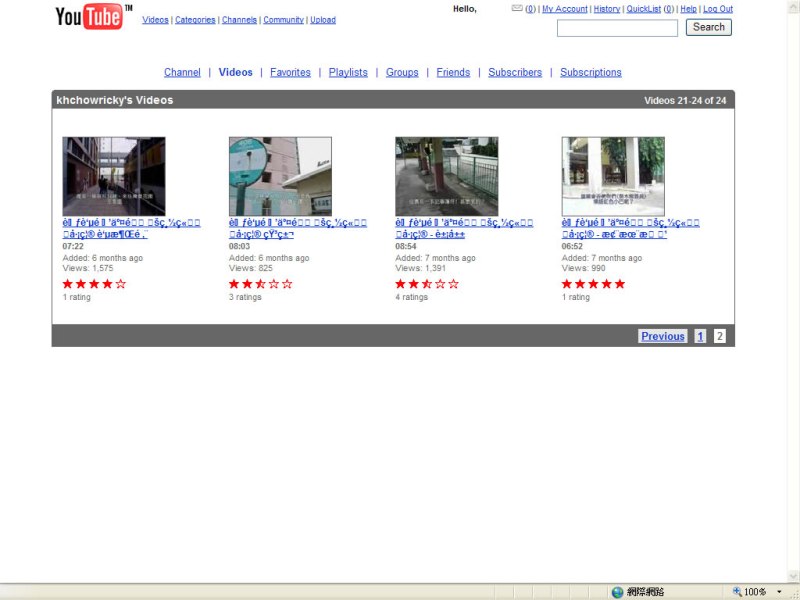Switch to the Channel tab
This screenshot has height=600, width=800.
coord(182,72)
